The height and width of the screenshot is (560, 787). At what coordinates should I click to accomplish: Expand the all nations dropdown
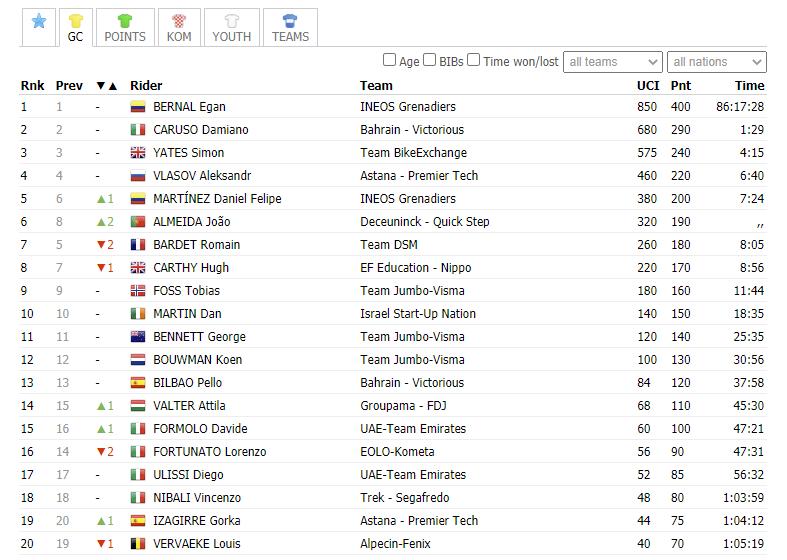click(x=717, y=62)
